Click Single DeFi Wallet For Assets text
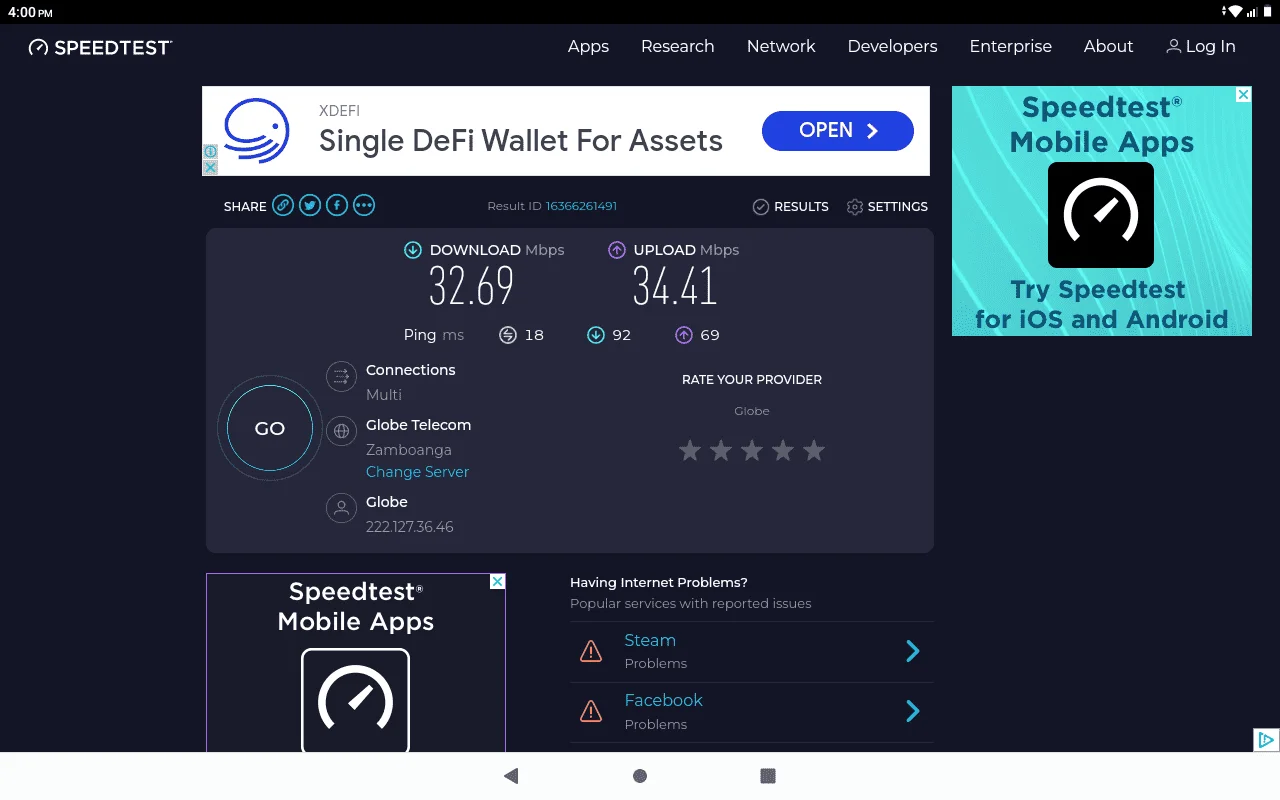Viewport: 1280px width, 800px height. click(520, 141)
